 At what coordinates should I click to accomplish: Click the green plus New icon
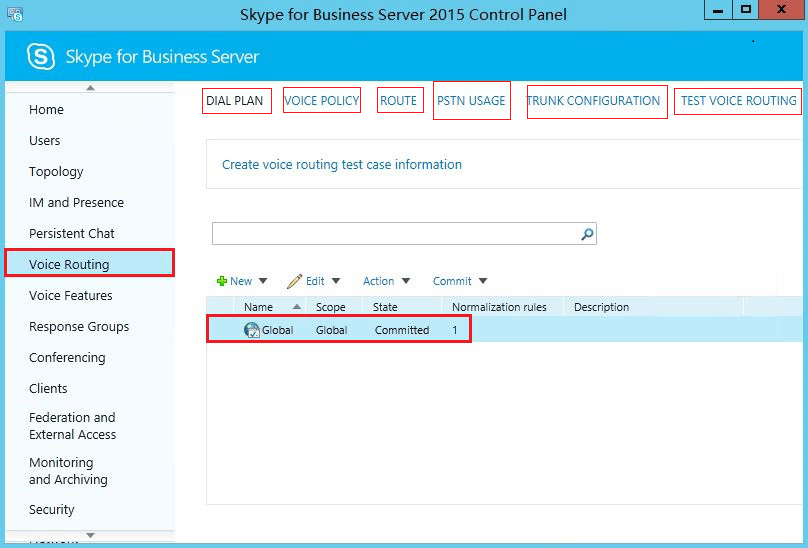(x=222, y=281)
